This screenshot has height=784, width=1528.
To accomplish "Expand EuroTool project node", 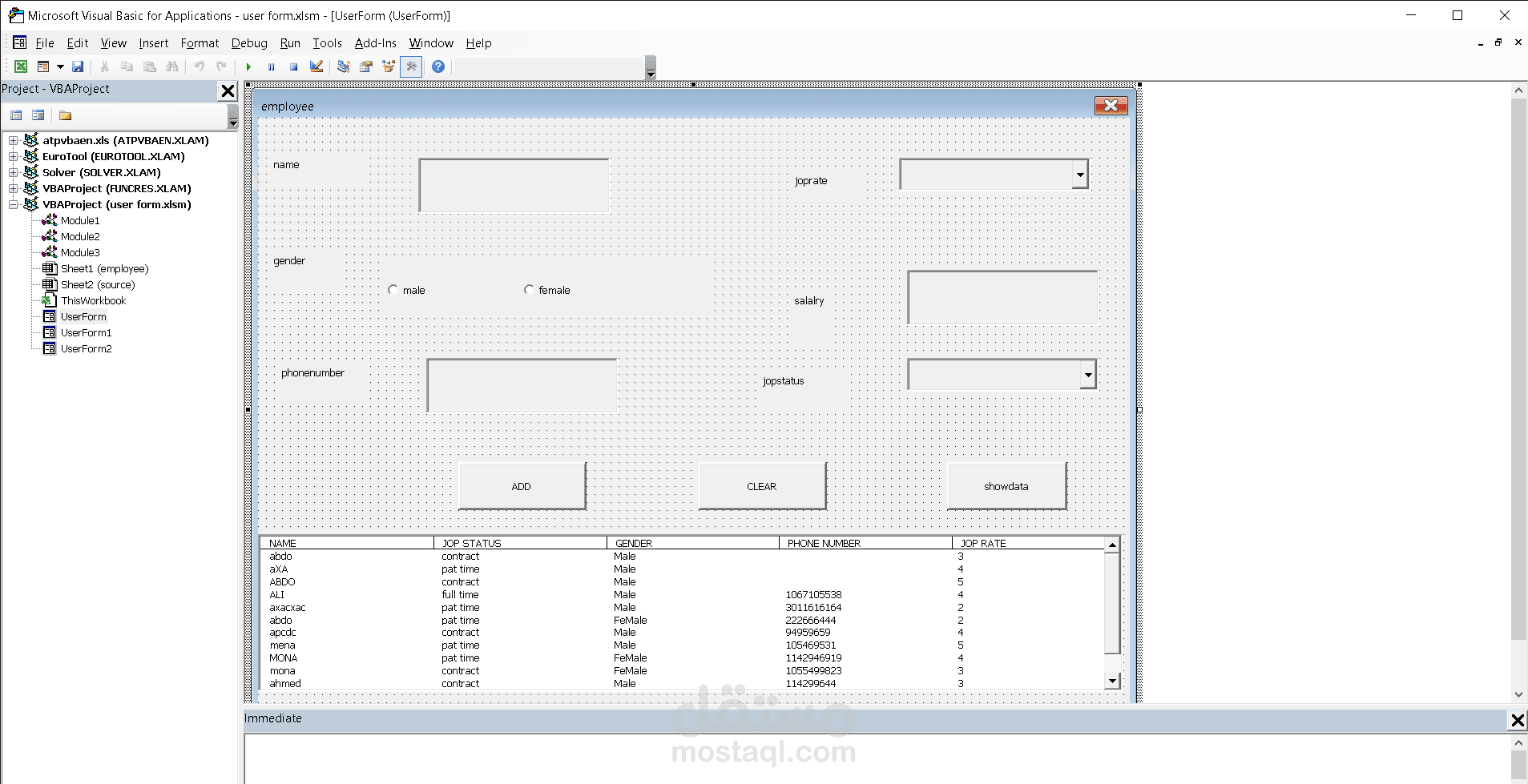I will coord(13,156).
